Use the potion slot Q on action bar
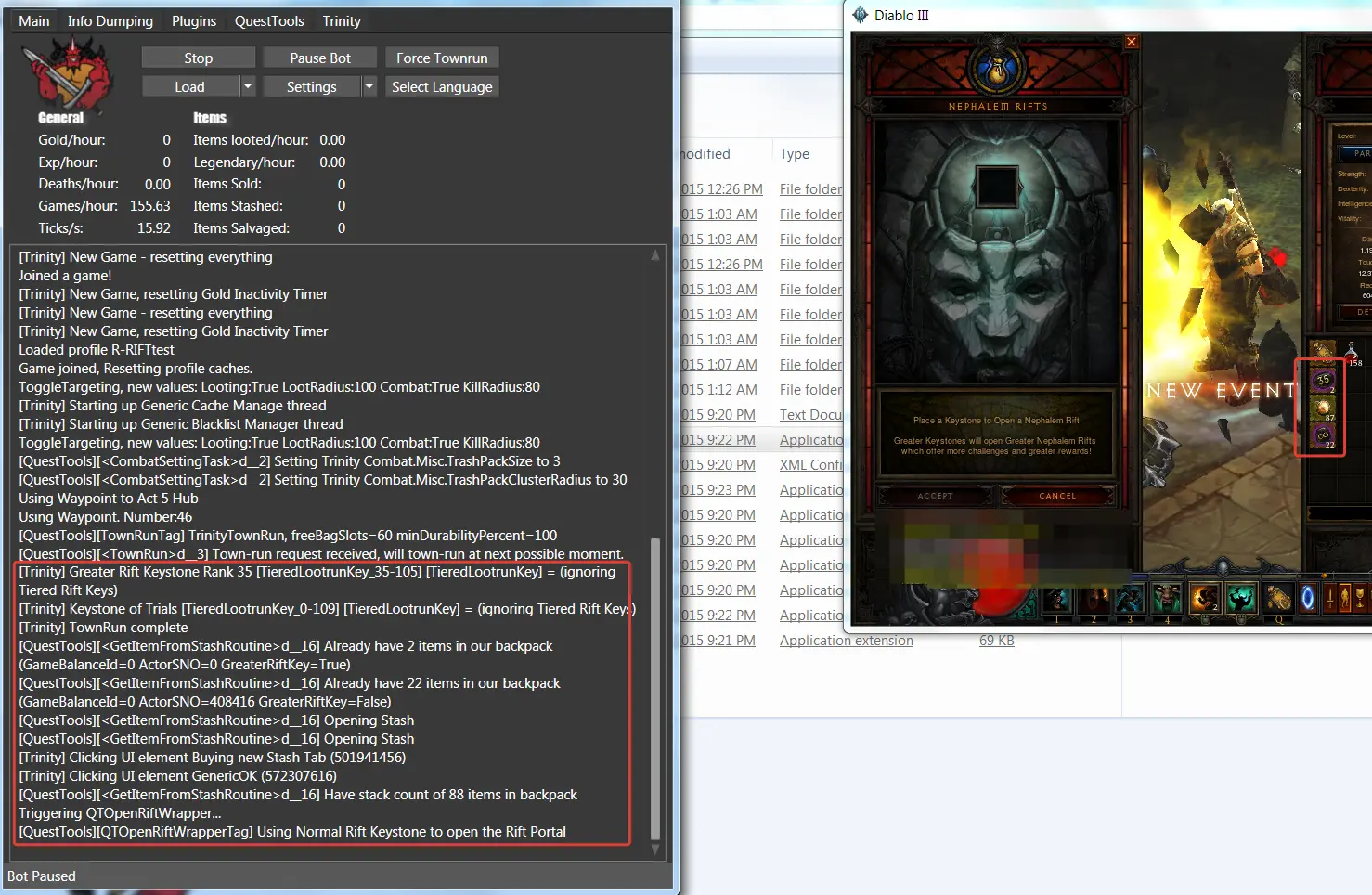Image resolution: width=1372 pixels, height=895 pixels. pyautogui.click(x=1278, y=599)
